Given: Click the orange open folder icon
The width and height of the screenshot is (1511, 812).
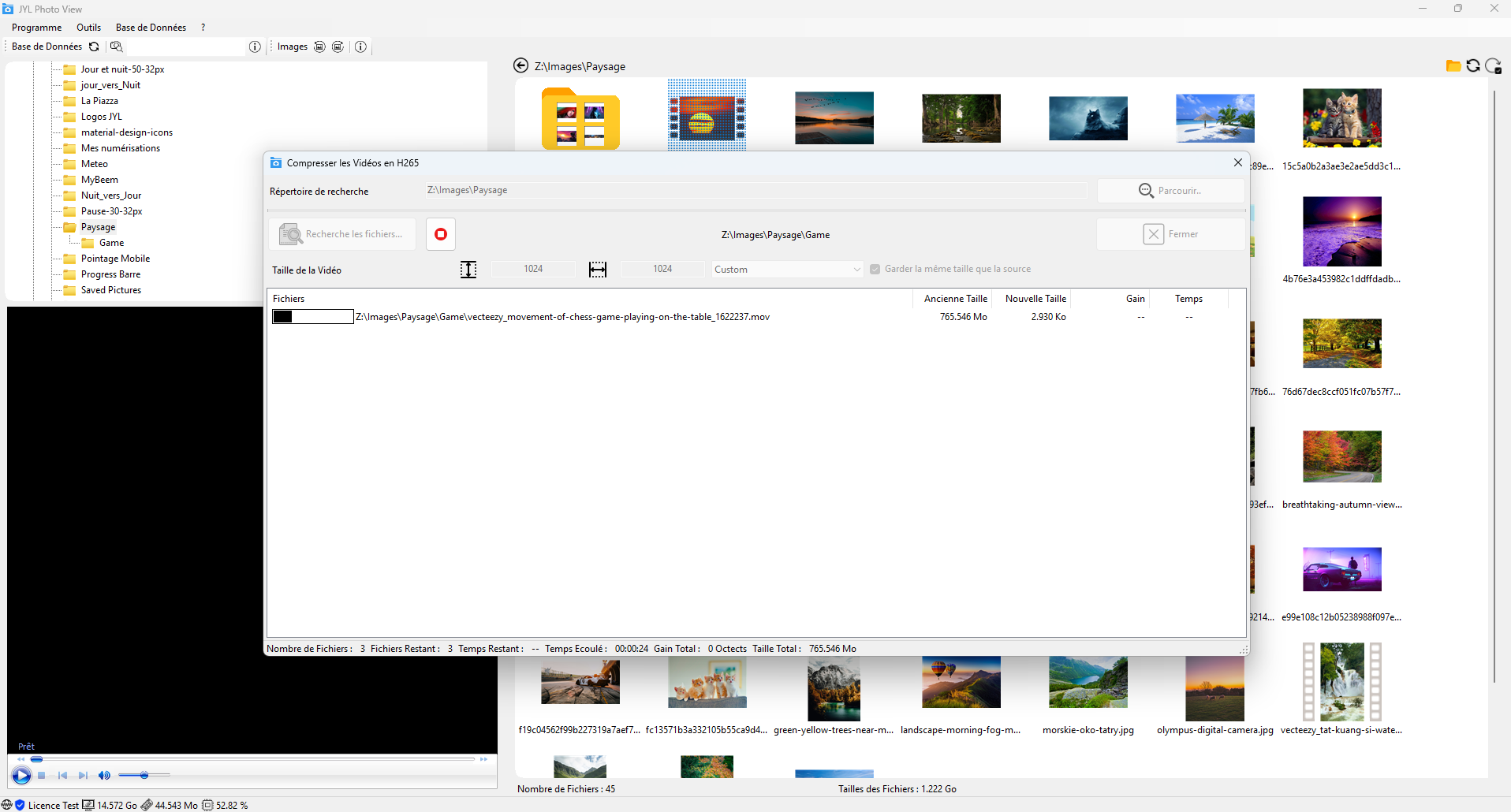Looking at the screenshot, I should point(1453,66).
